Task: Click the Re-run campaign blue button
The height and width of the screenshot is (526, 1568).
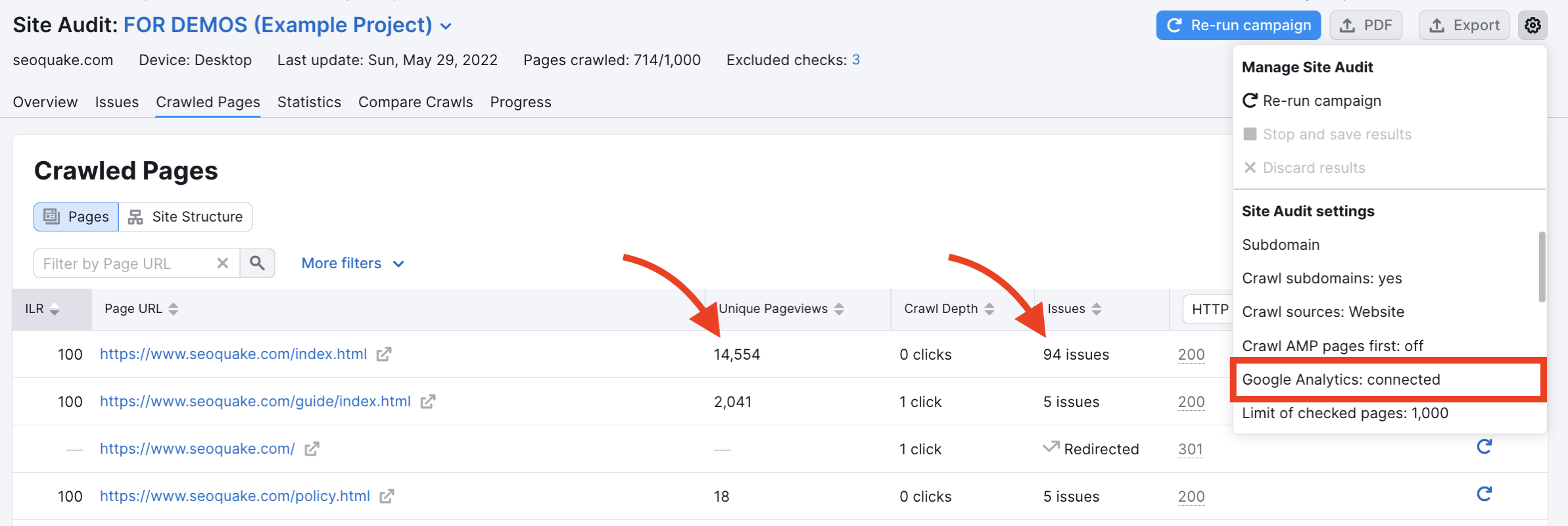Action: point(1239,26)
